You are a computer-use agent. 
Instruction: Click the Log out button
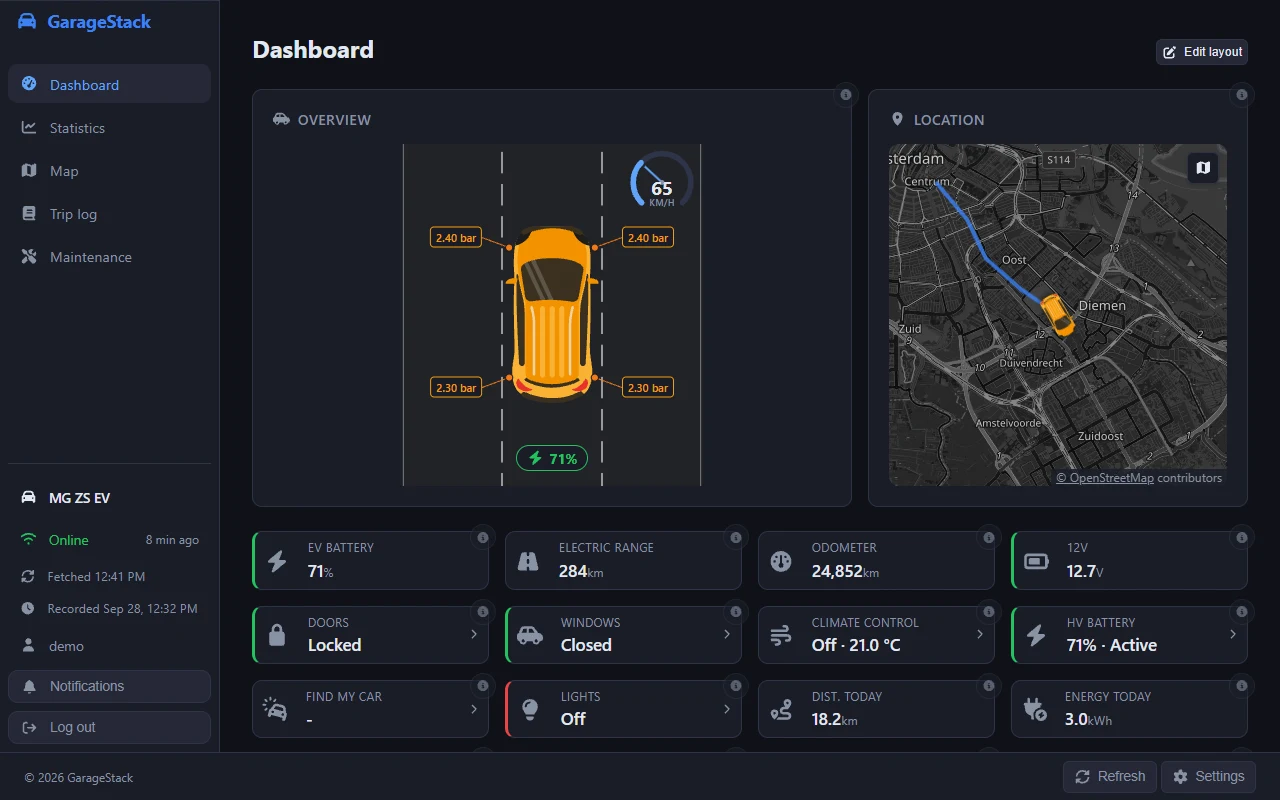pos(109,727)
